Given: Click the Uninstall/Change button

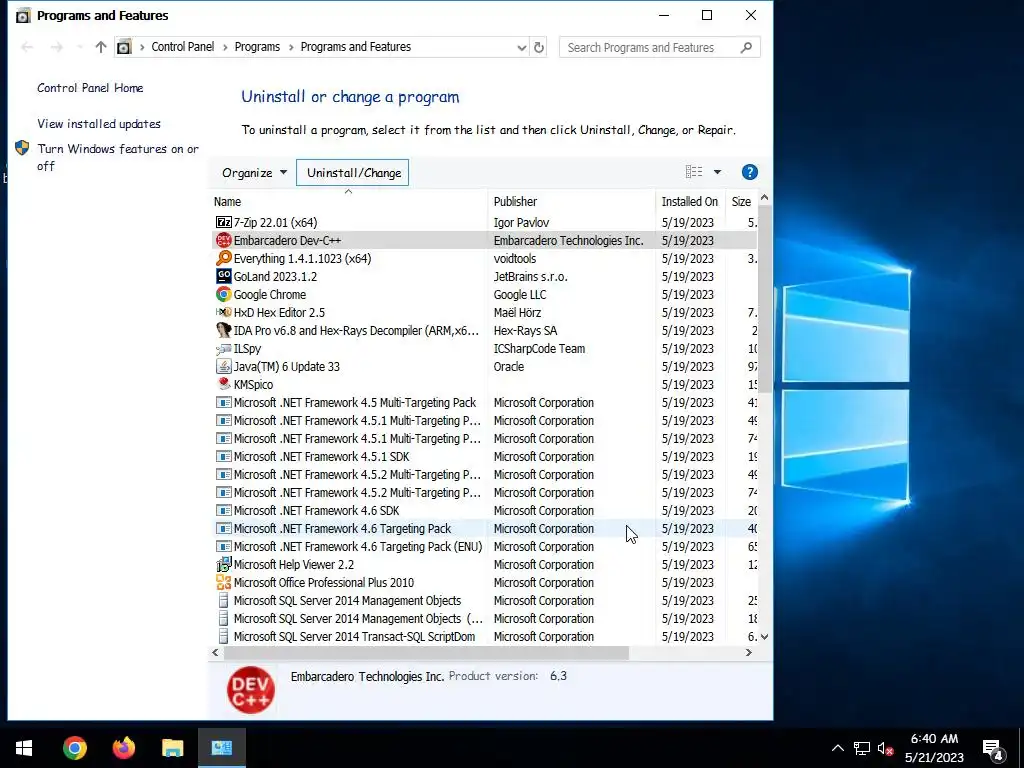Looking at the screenshot, I should (353, 173).
